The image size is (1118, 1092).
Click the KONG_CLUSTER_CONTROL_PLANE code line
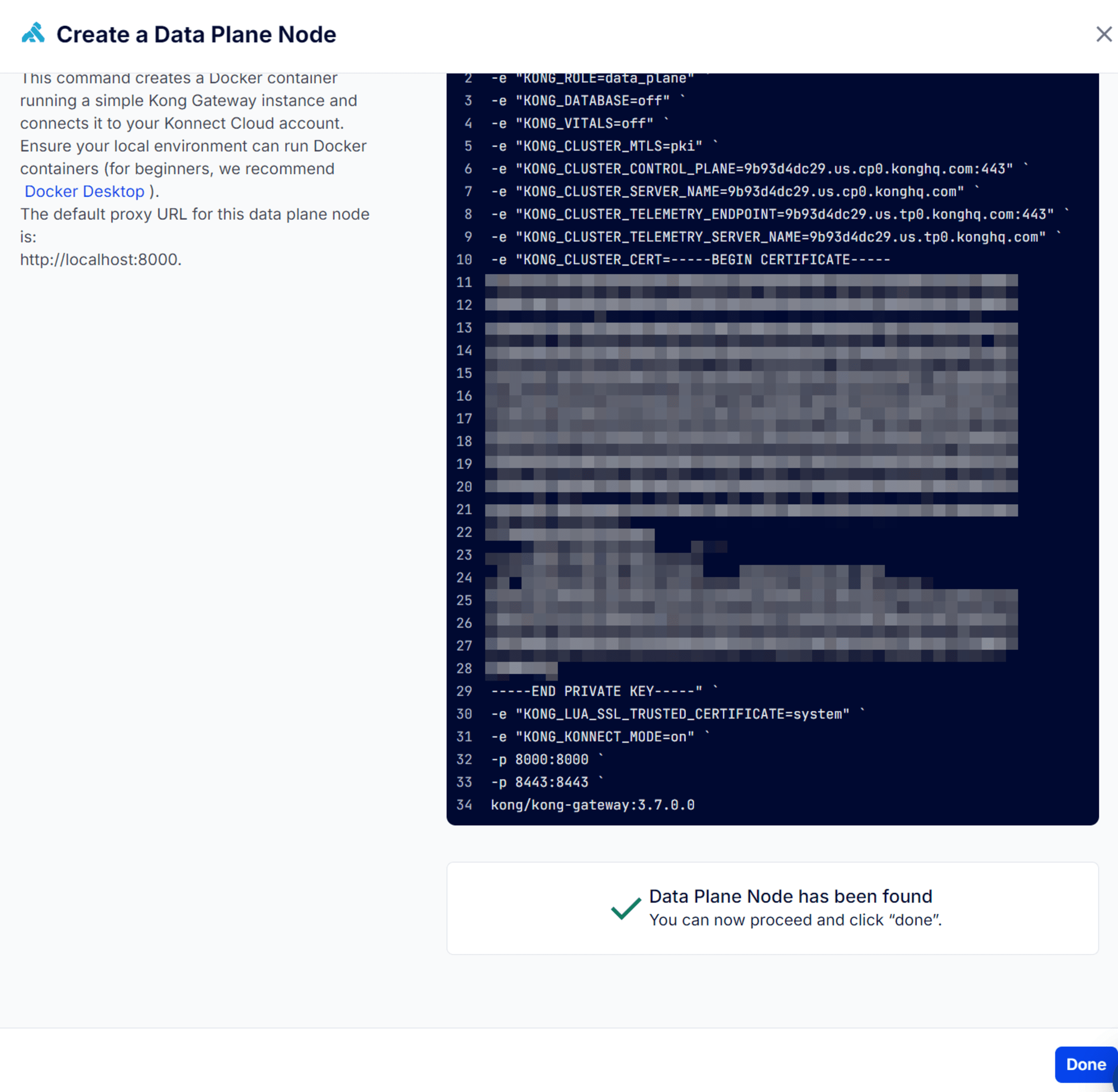coord(760,169)
